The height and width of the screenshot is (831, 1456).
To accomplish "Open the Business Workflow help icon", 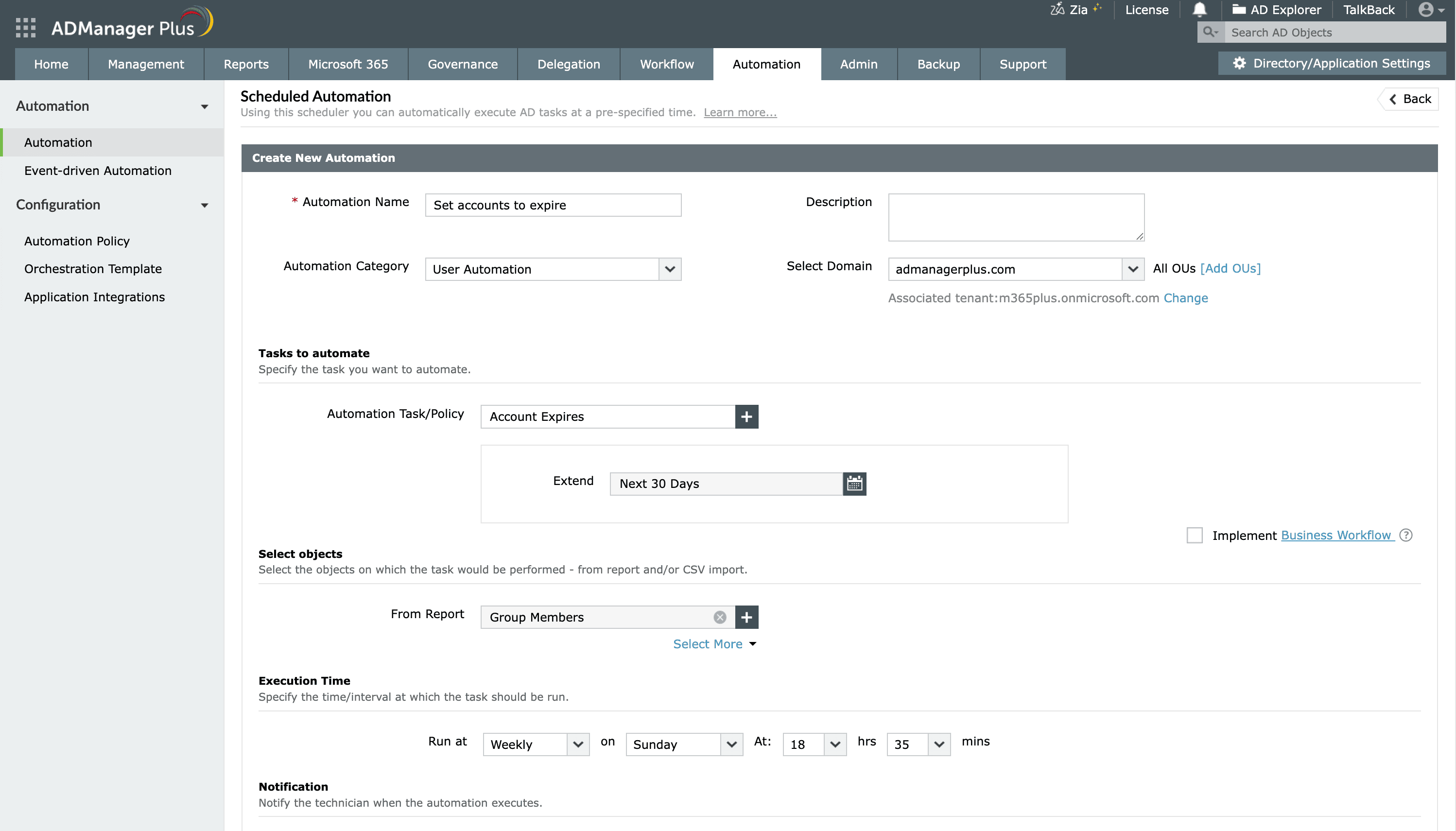I will coord(1406,535).
